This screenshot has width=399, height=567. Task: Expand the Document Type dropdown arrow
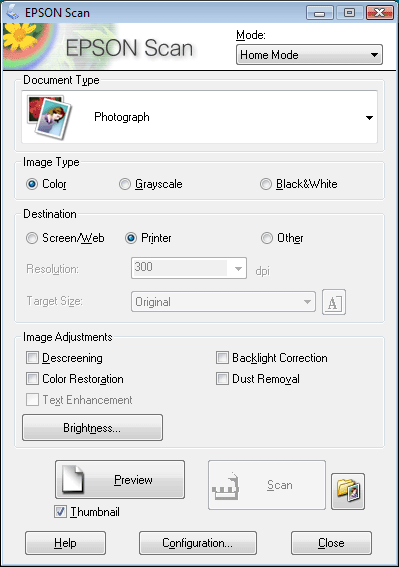pyautogui.click(x=369, y=118)
